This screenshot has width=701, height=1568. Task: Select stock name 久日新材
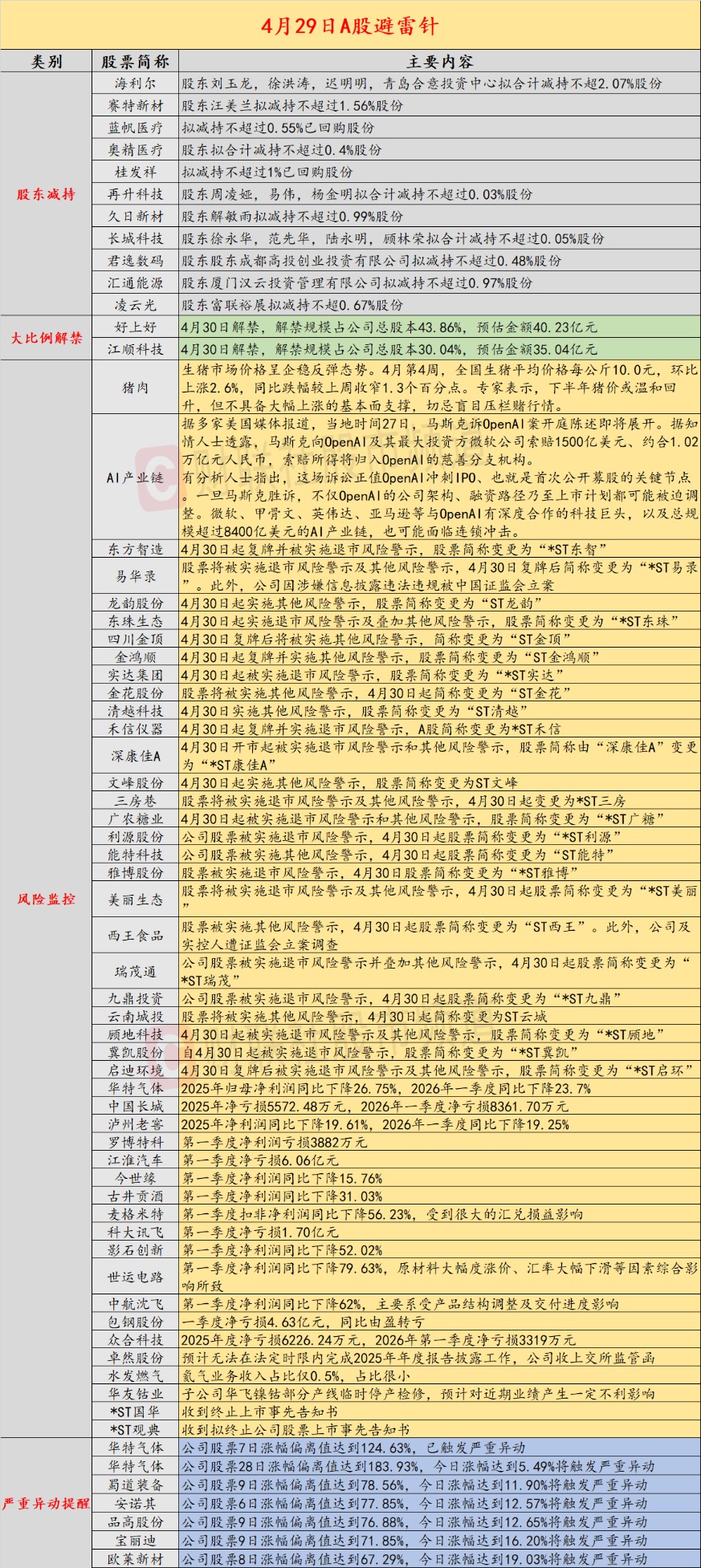pyautogui.click(x=136, y=217)
